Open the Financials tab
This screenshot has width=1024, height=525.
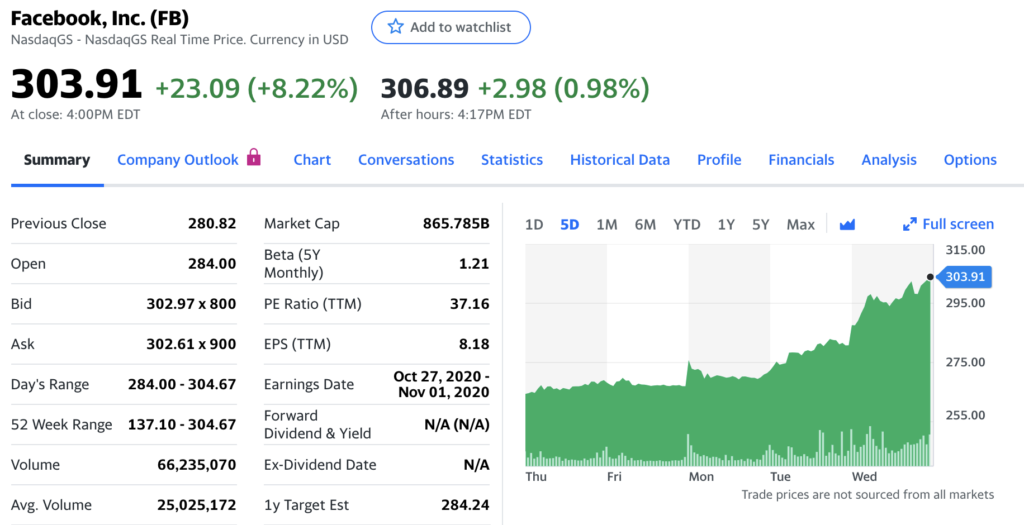[801, 160]
